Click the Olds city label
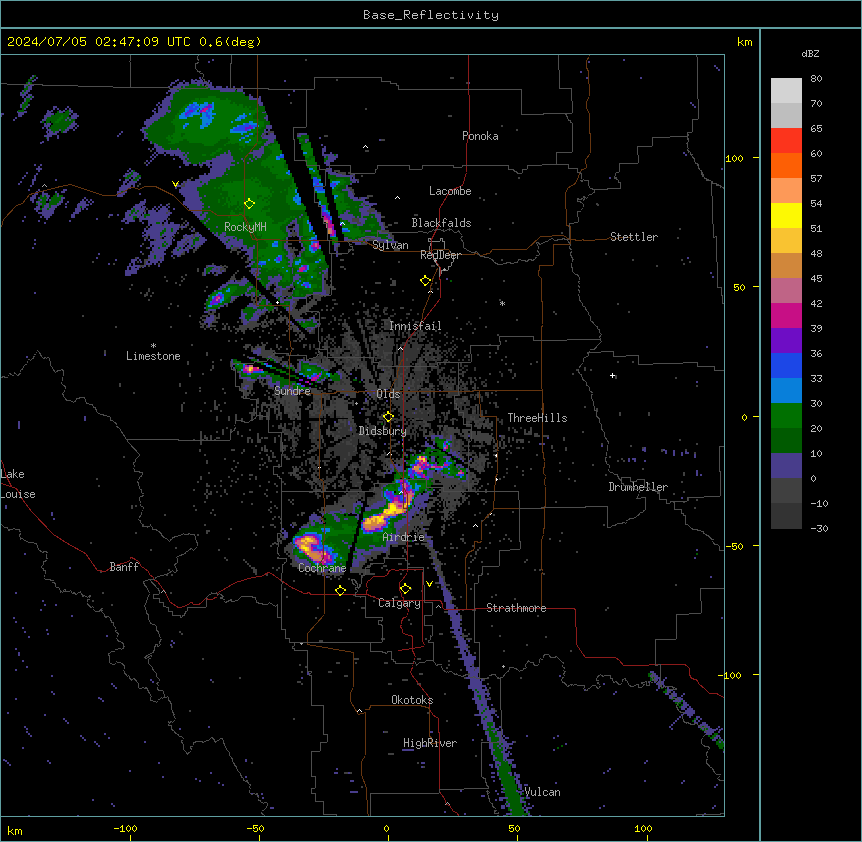This screenshot has width=862, height=842. (x=388, y=394)
